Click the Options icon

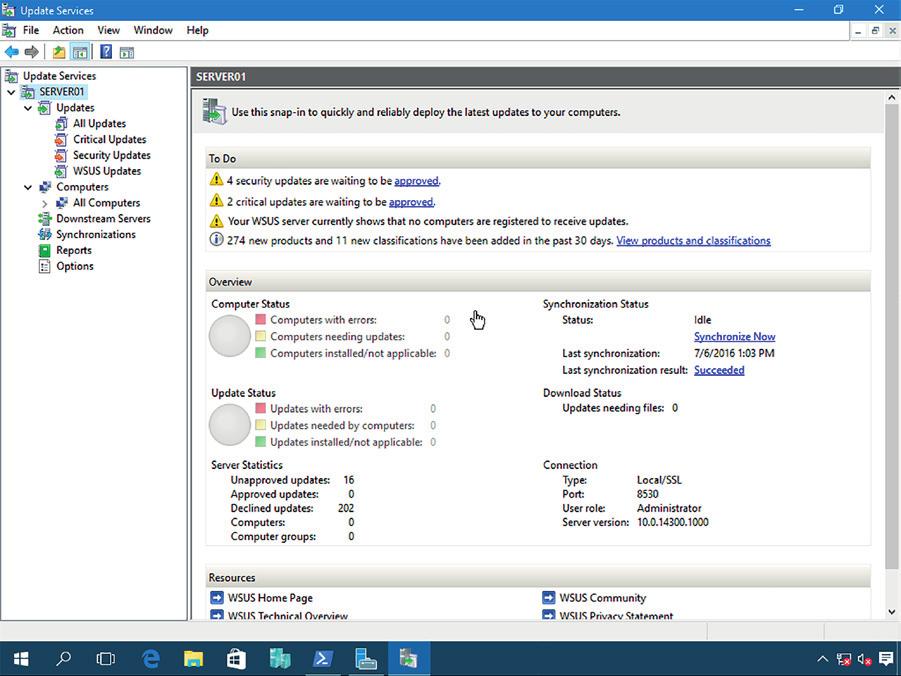tap(44, 266)
